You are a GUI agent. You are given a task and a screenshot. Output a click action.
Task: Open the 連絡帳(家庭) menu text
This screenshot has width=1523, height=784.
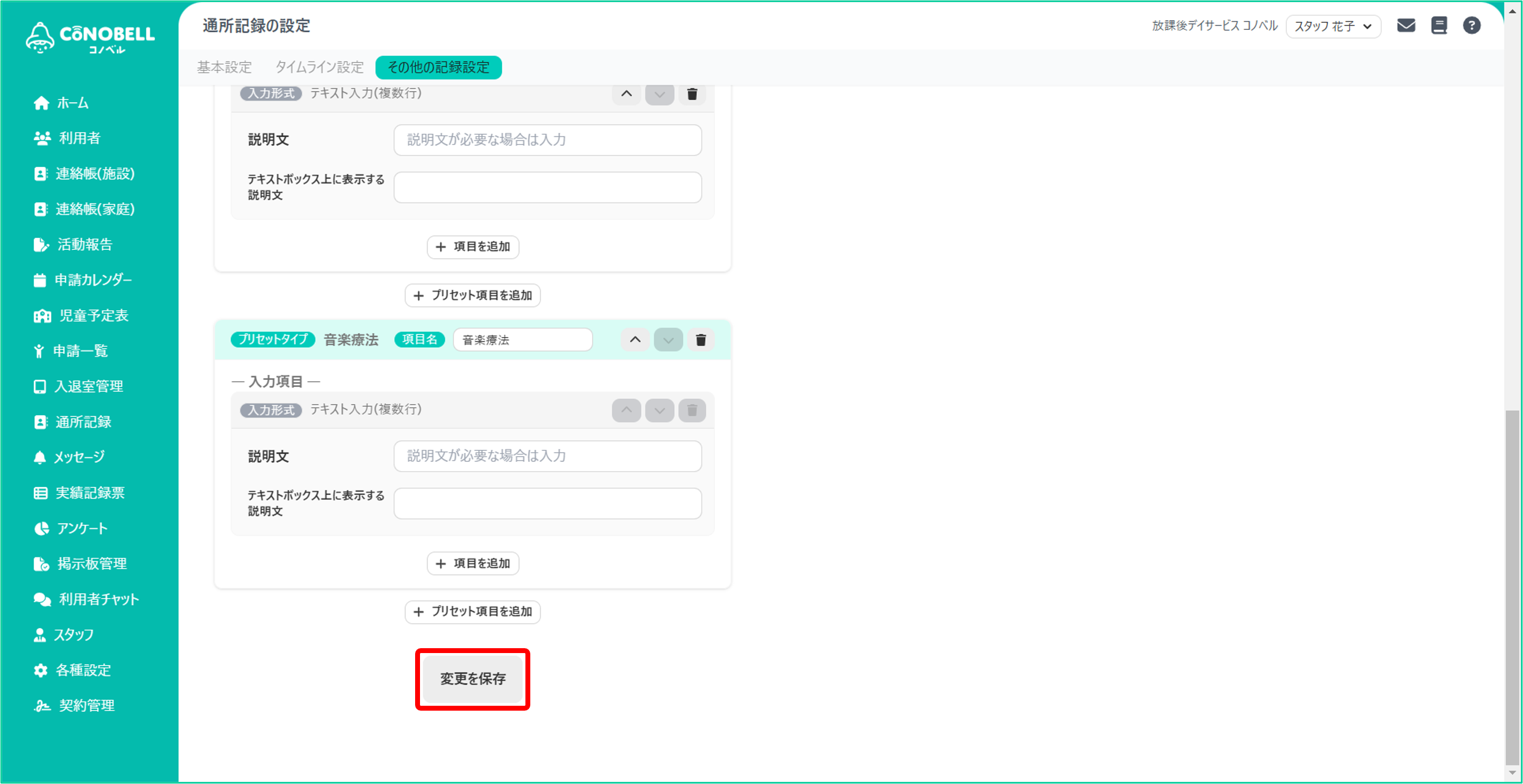95,209
